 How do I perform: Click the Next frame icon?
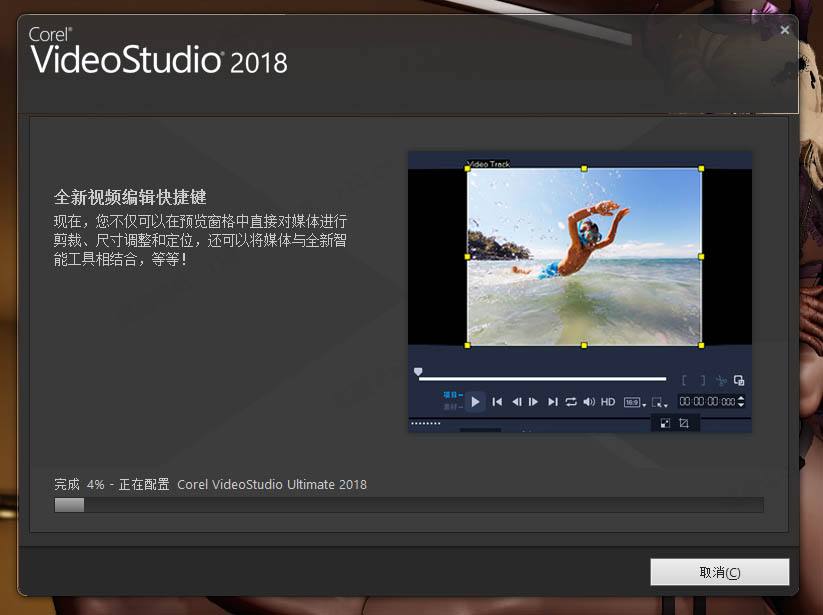point(534,402)
